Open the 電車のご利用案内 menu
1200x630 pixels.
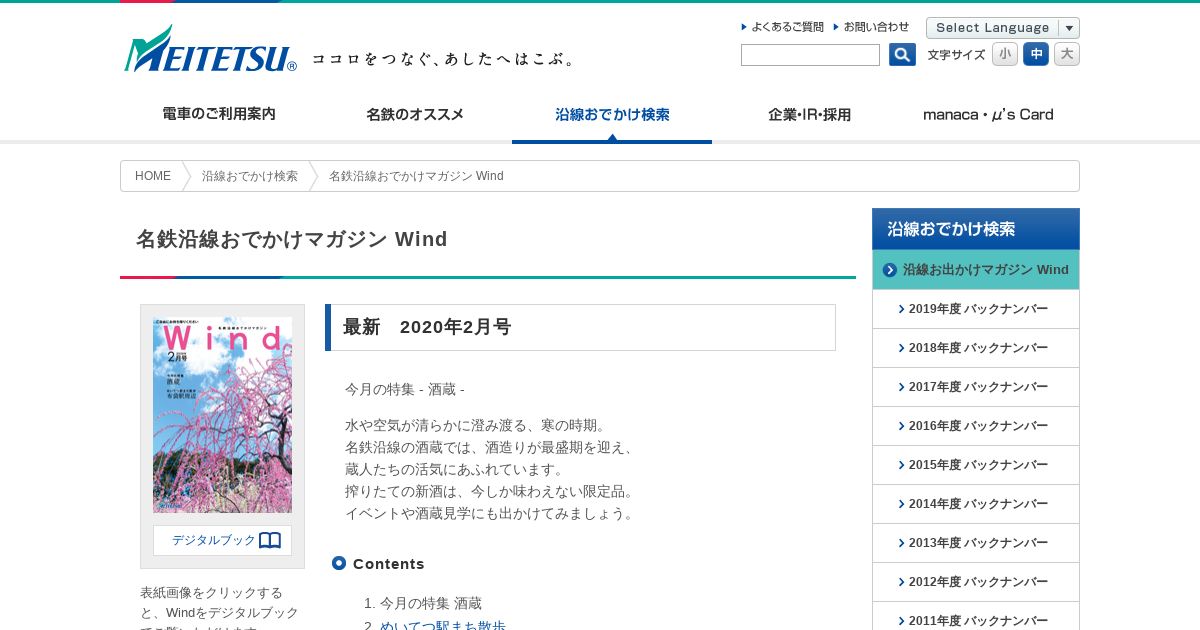tap(219, 115)
